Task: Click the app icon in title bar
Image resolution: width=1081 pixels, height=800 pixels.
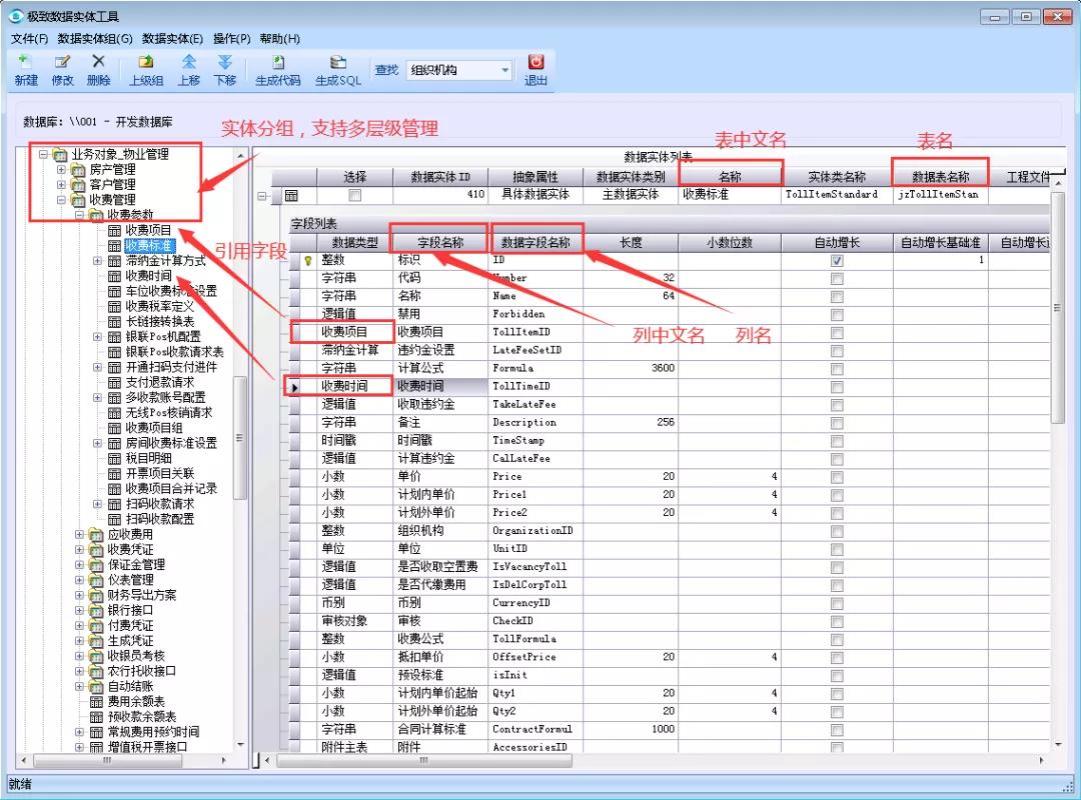Action: [x=16, y=15]
